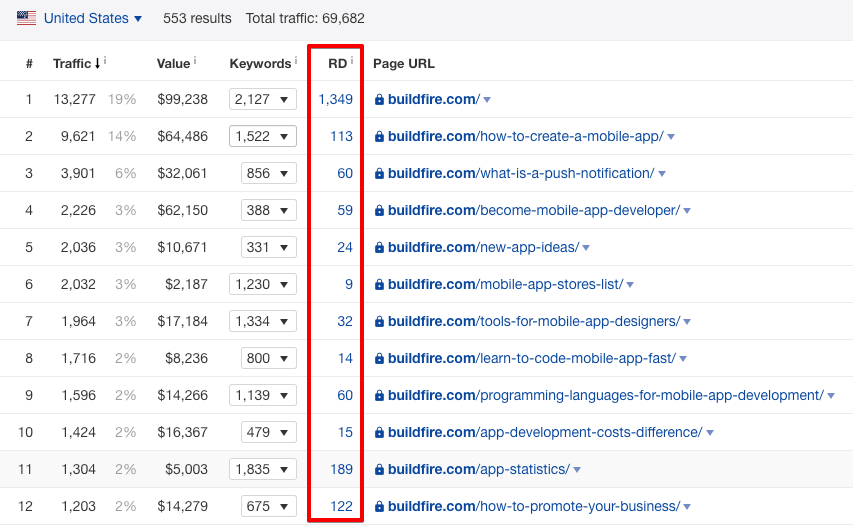Open the become-mobile-app-developer page link
Screen dimensions: 853x526
click(x=534, y=211)
